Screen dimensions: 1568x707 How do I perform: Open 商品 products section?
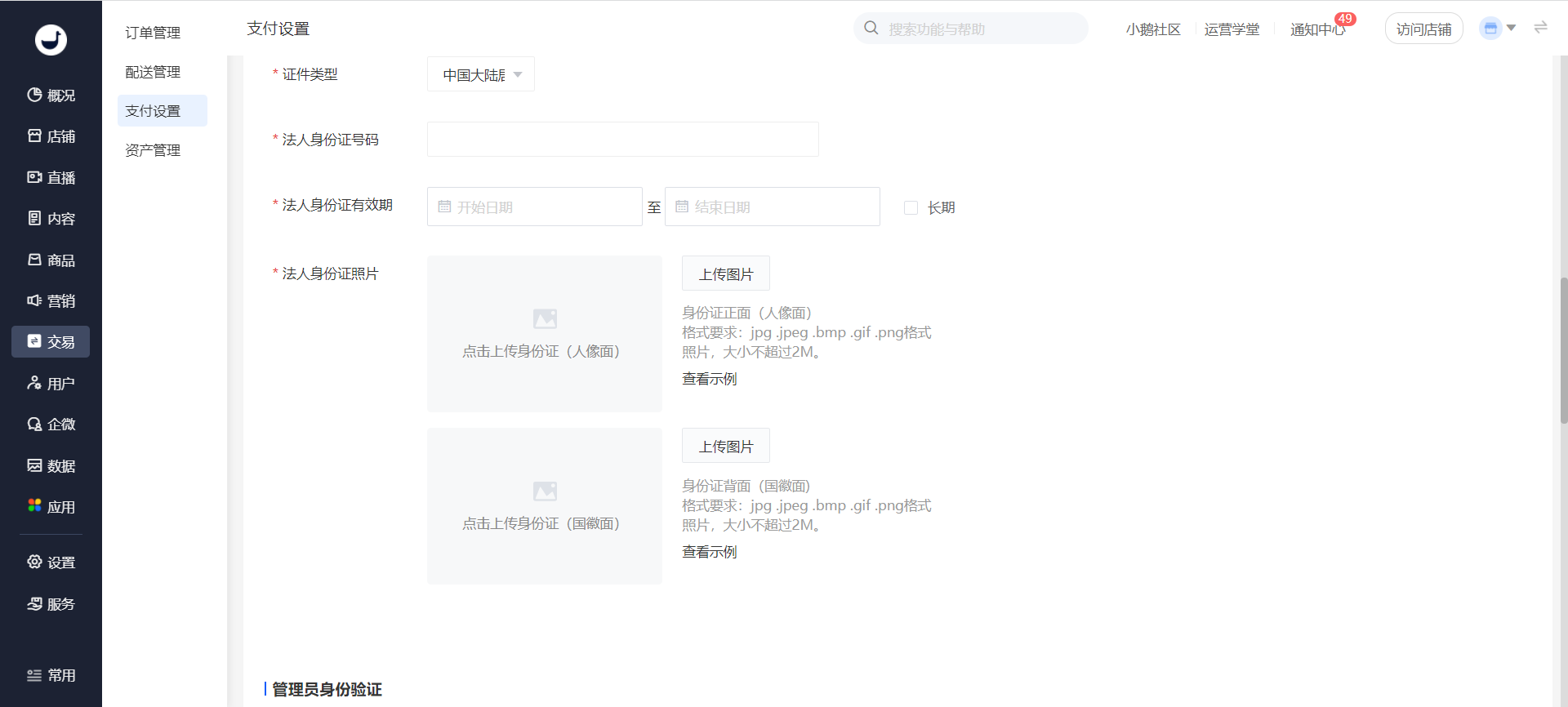pos(51,260)
